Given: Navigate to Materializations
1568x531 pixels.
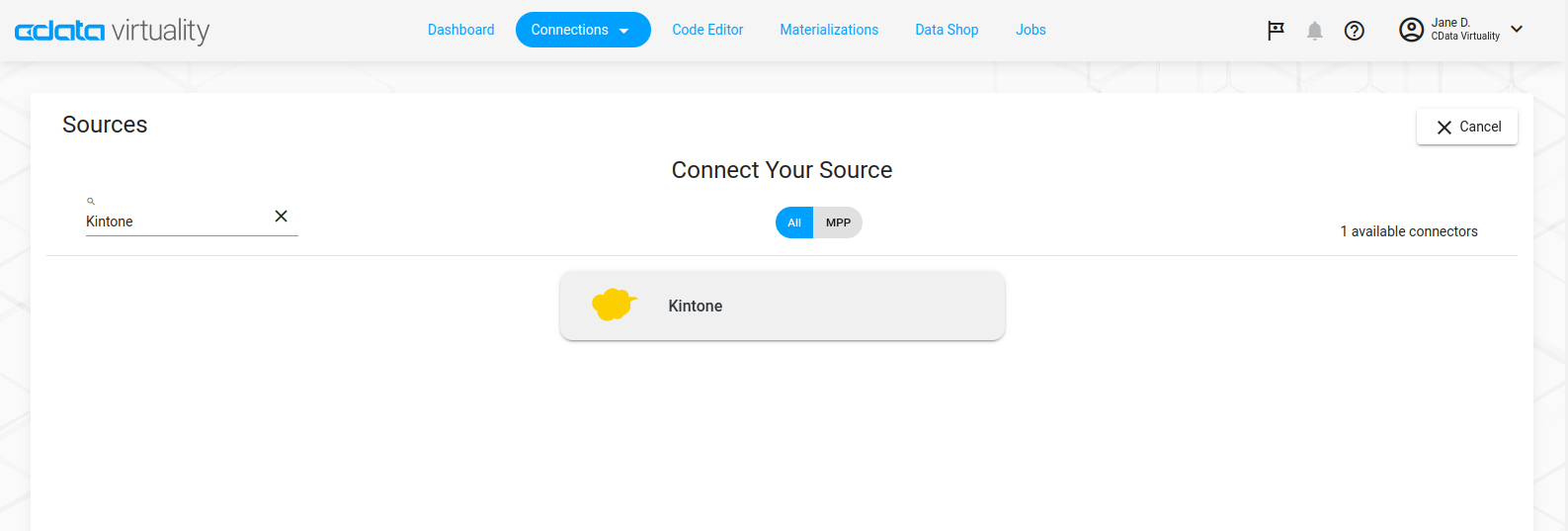Looking at the screenshot, I should tap(829, 30).
